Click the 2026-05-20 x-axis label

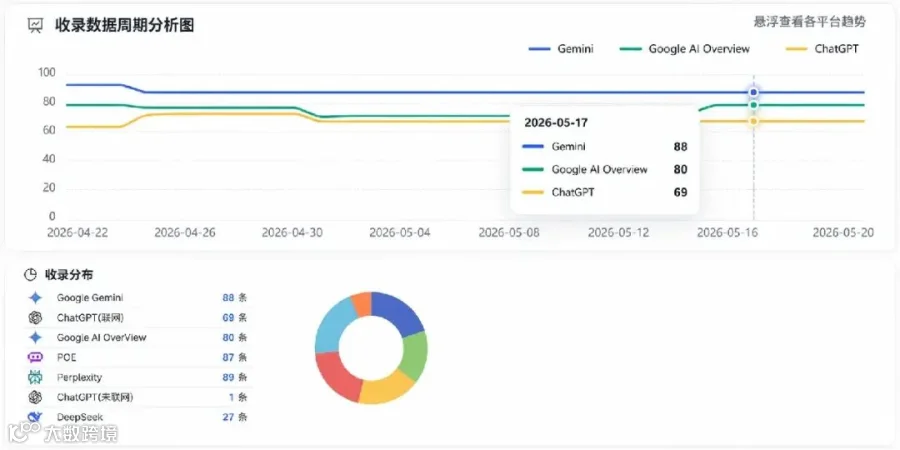point(843,232)
